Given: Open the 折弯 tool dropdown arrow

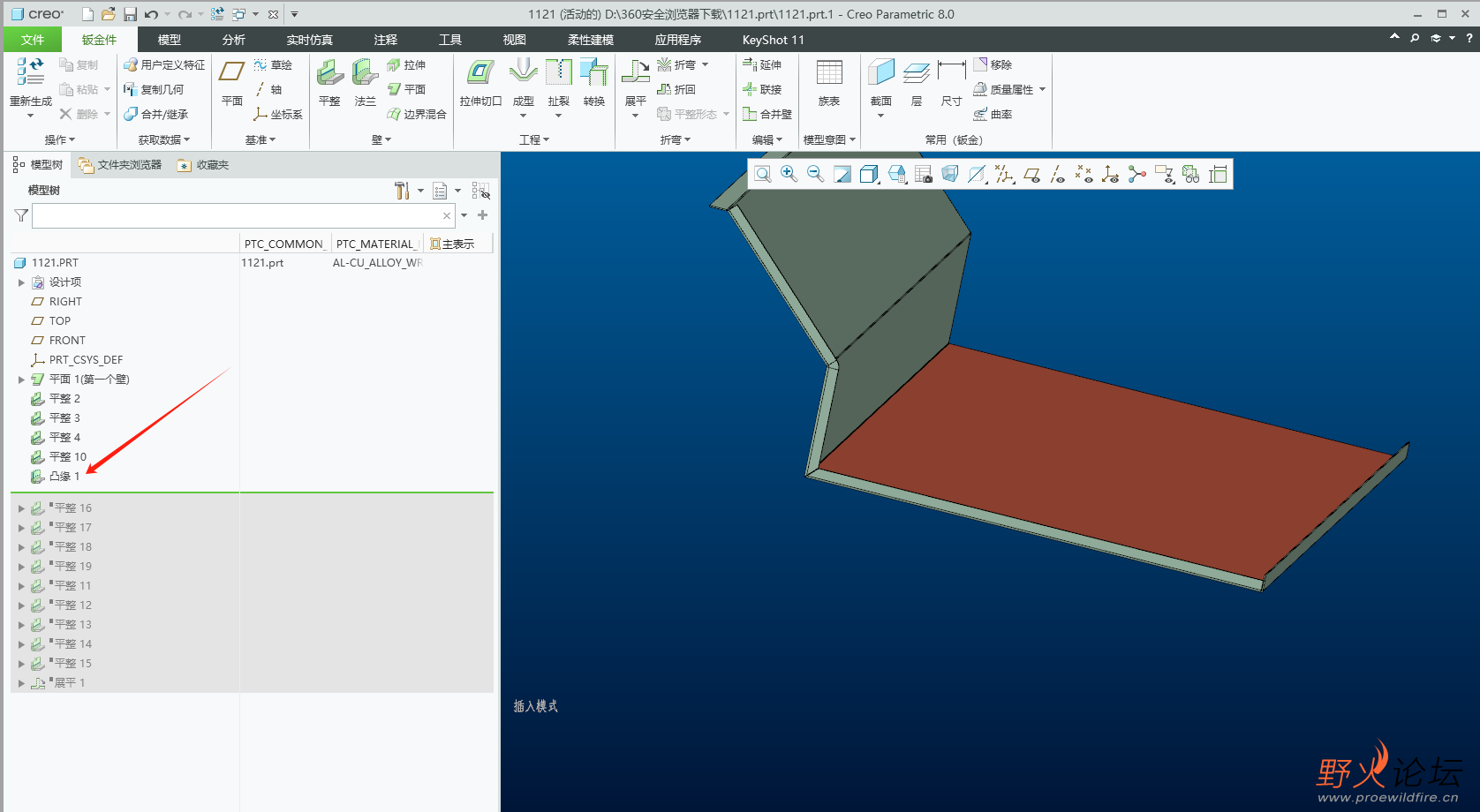Looking at the screenshot, I should point(706,65).
